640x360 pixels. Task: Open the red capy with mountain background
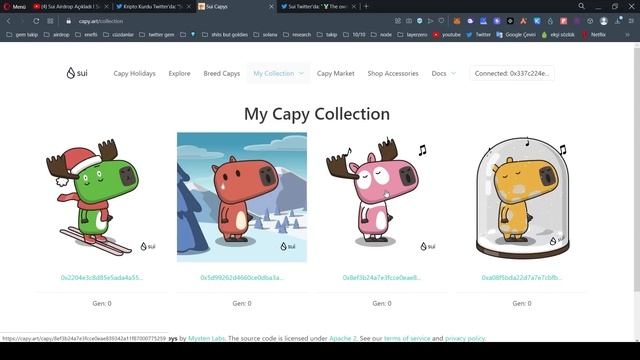click(242, 197)
